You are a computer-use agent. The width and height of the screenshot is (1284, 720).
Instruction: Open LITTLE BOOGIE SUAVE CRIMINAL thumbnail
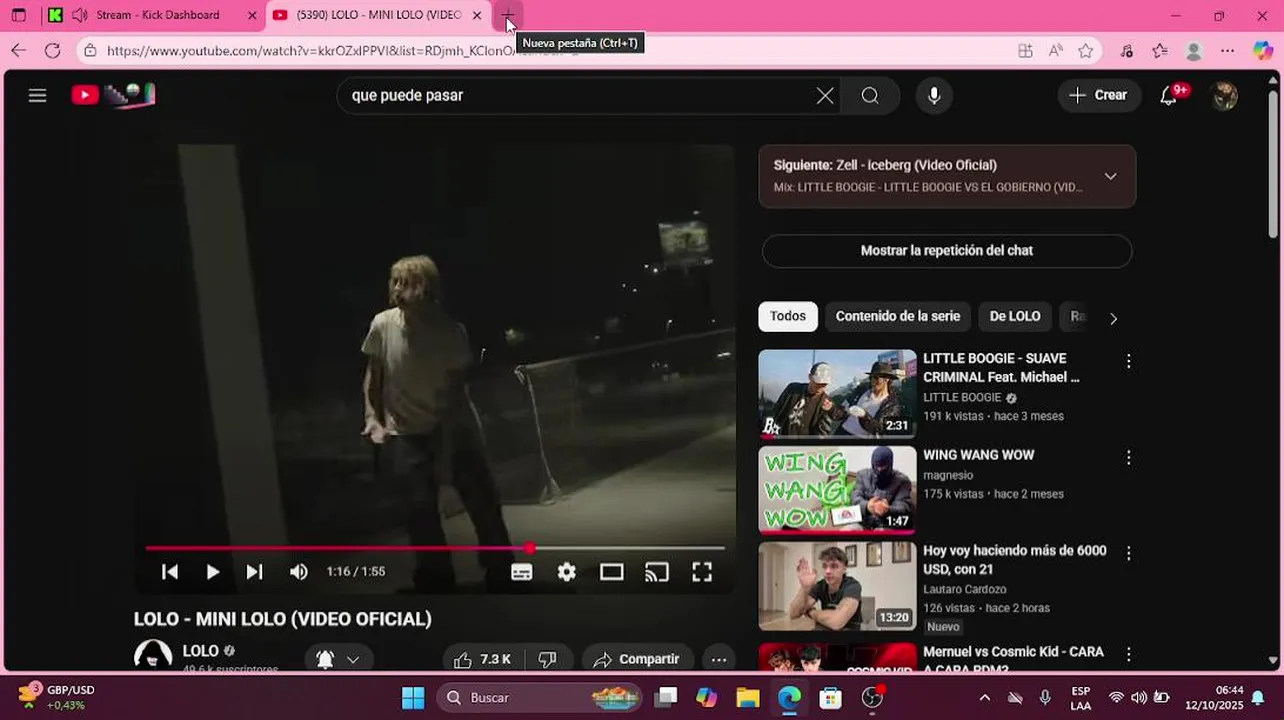[x=837, y=393]
